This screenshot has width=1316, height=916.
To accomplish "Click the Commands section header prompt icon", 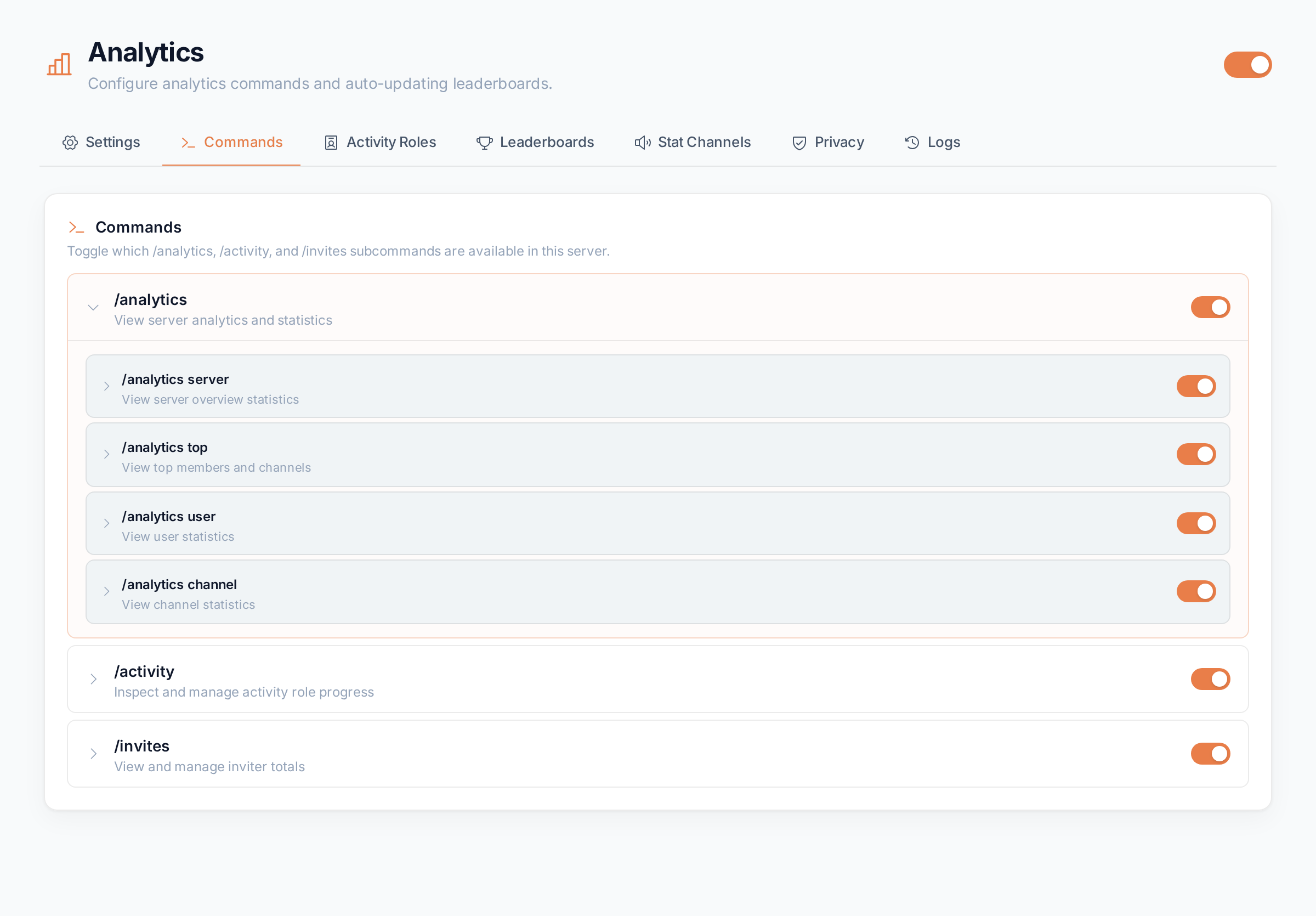I will coord(76,228).
